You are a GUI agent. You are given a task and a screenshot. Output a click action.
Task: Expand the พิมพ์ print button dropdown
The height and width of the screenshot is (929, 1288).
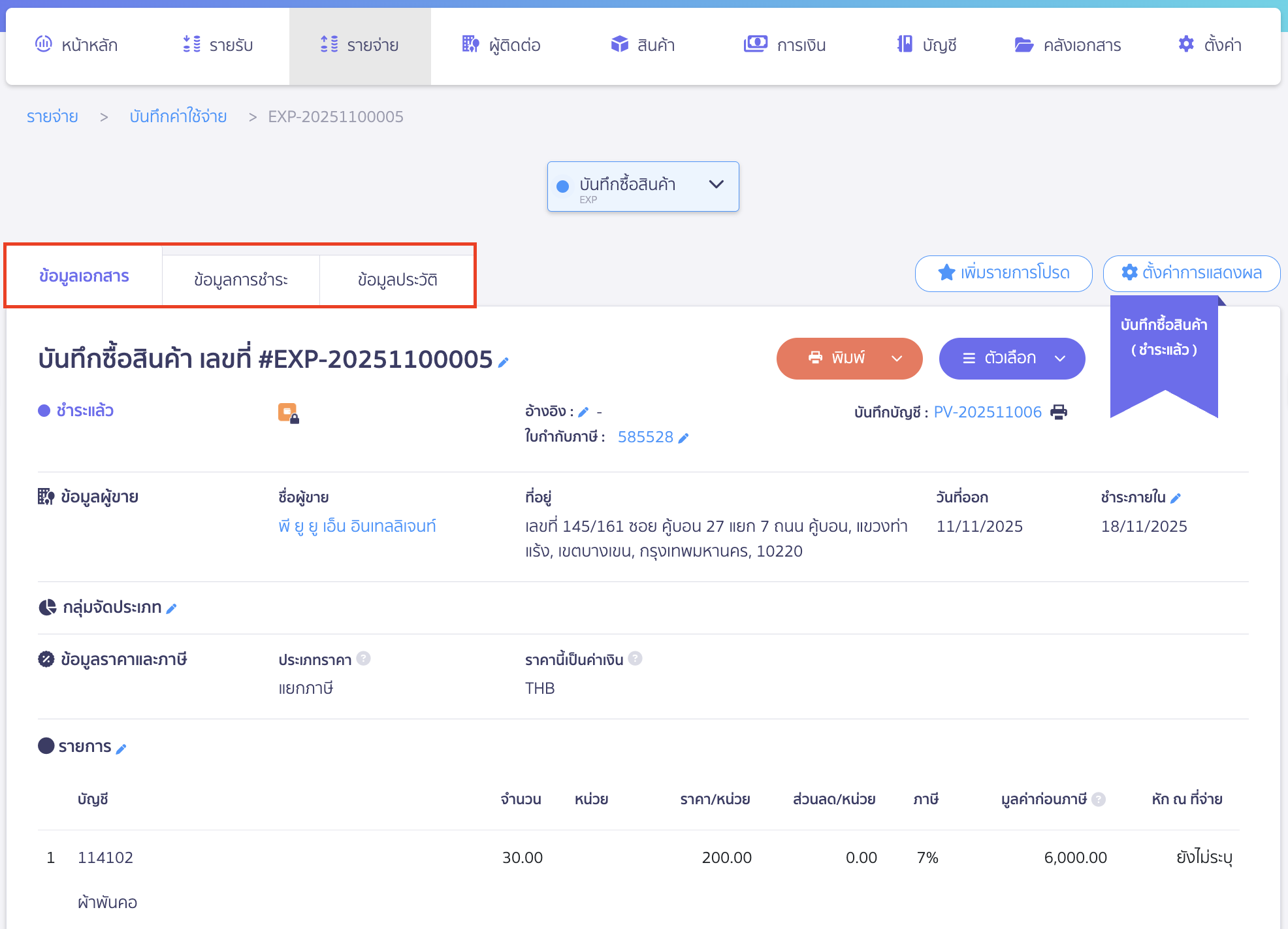coord(897,359)
